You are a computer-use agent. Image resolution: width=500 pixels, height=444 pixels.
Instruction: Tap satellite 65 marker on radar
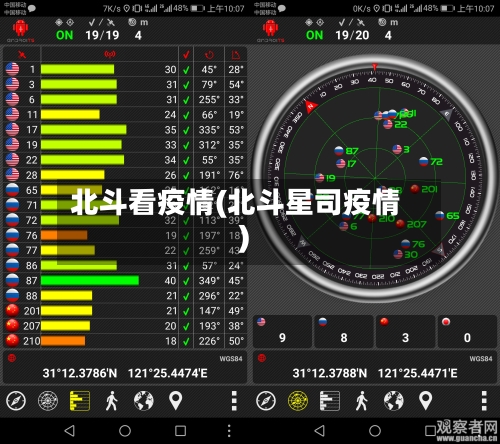(440, 216)
